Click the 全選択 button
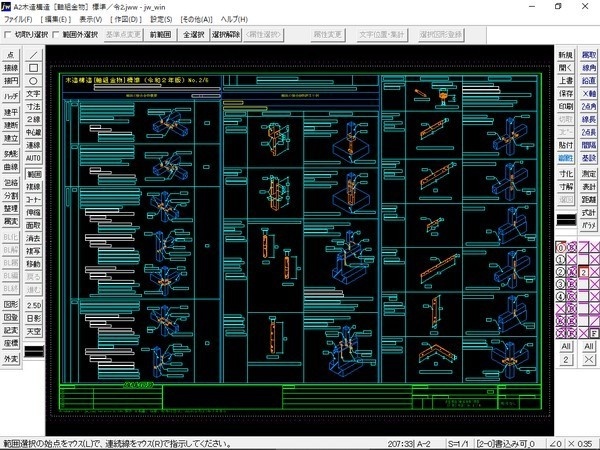This screenshot has width=600, height=450. (194, 35)
